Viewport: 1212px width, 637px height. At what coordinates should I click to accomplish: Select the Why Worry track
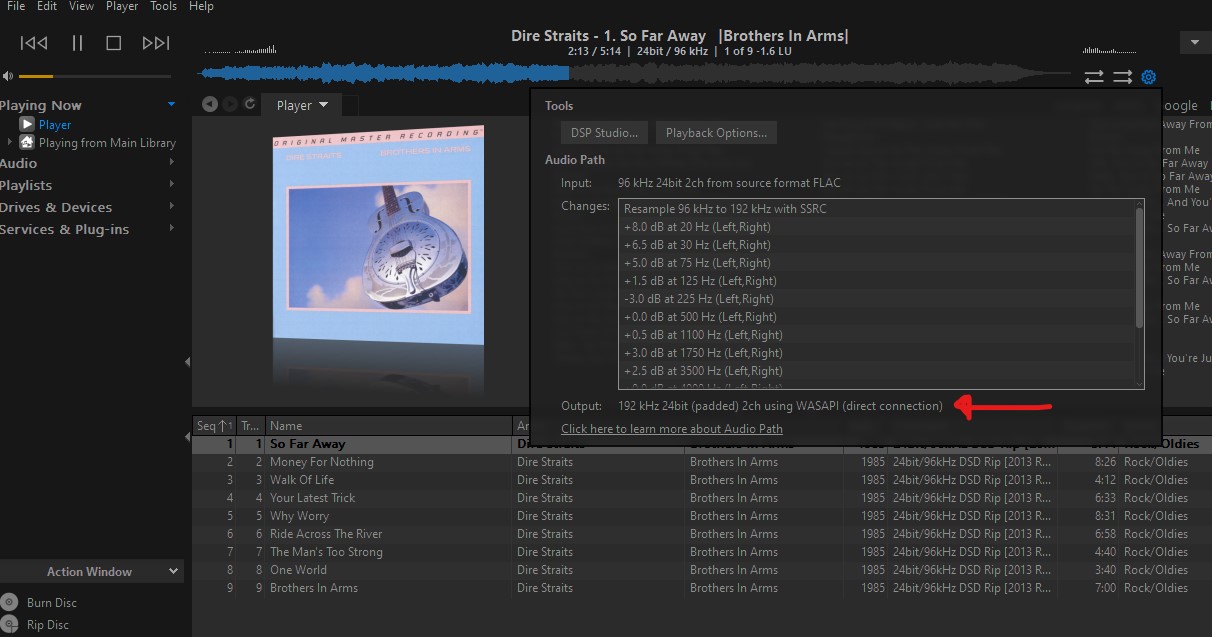[701, 516]
